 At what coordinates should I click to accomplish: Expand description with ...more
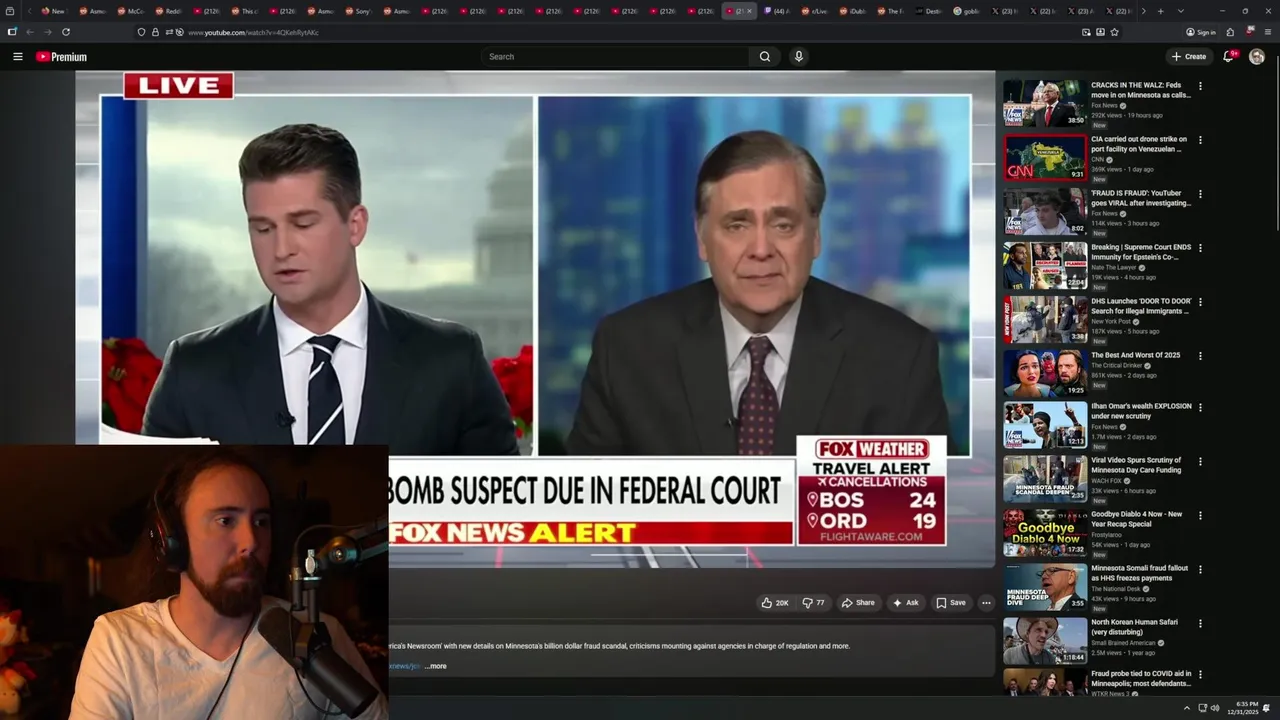(436, 666)
